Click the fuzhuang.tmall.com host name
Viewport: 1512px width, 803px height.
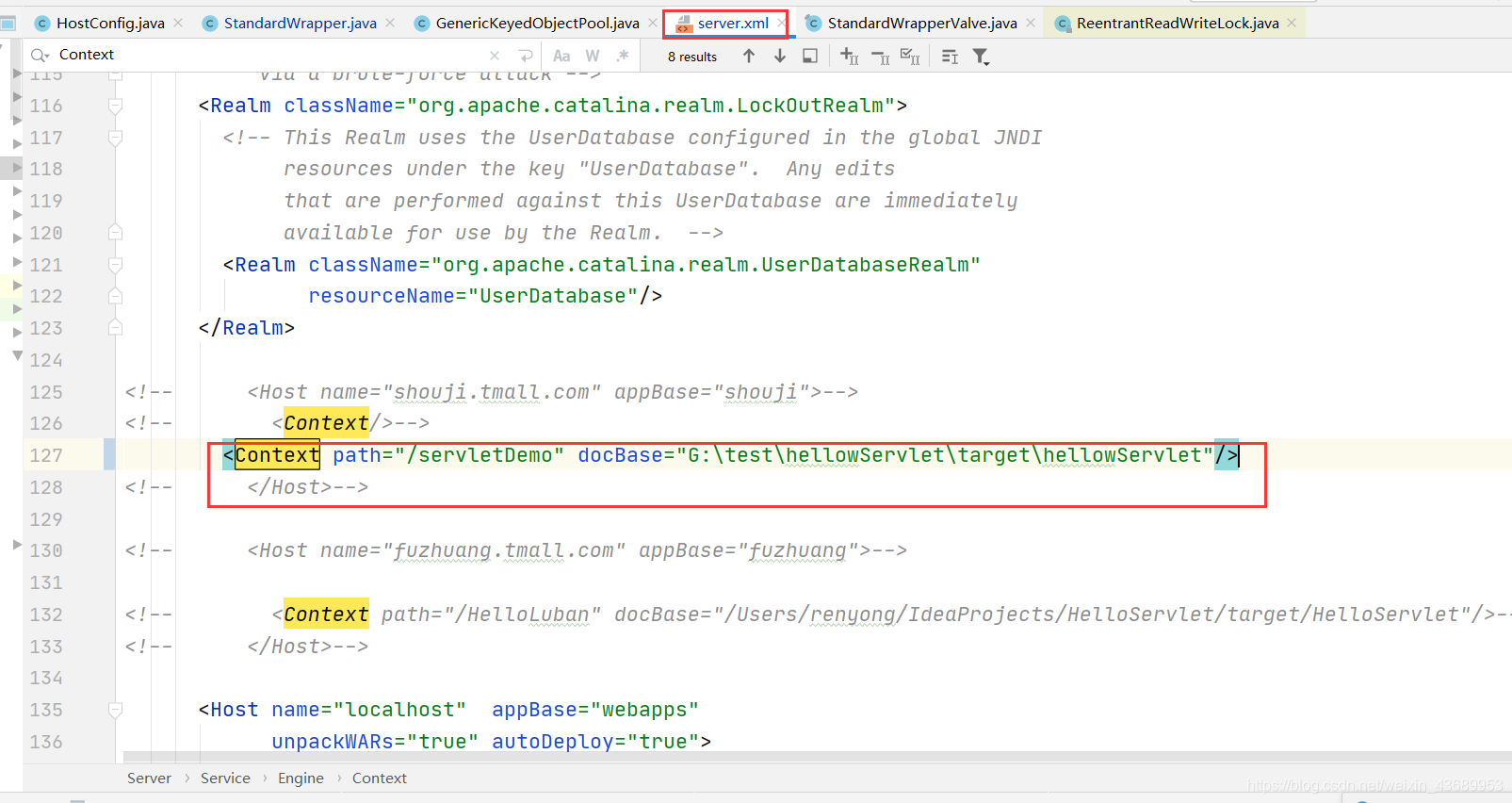click(x=503, y=550)
